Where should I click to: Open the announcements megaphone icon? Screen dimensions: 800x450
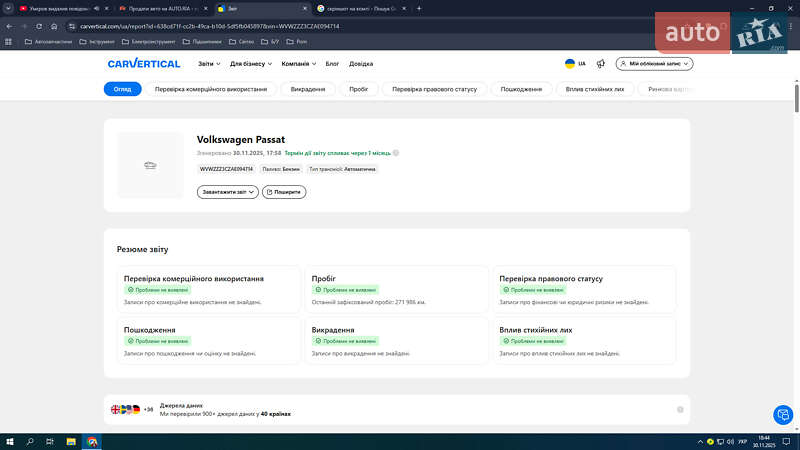601,64
